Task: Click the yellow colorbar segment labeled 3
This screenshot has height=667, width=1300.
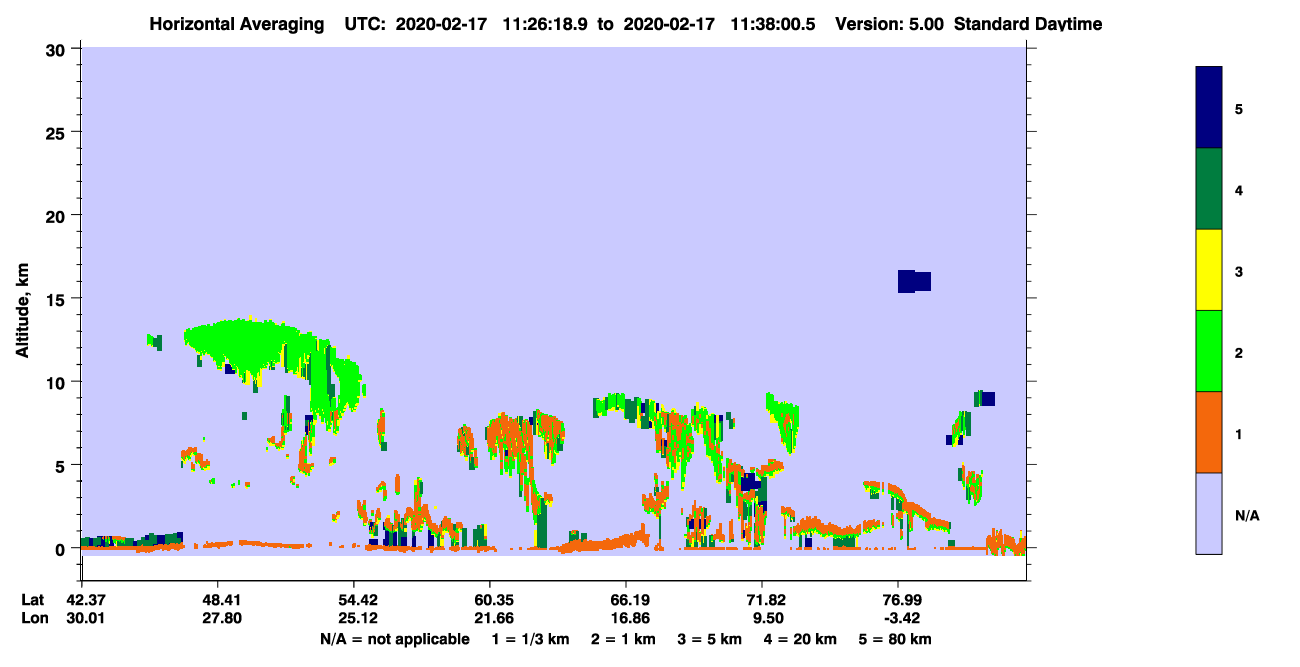Action: (1209, 270)
